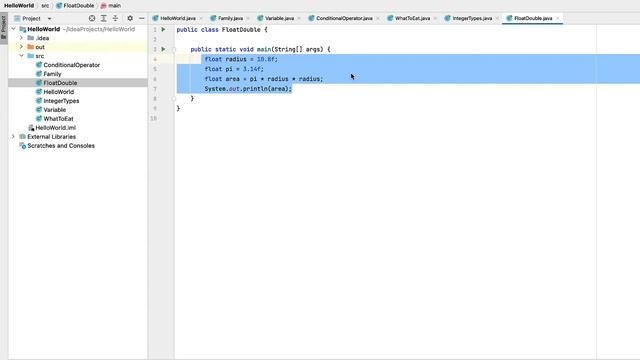Select HelloWorld.iml file in project tree

[55, 128]
